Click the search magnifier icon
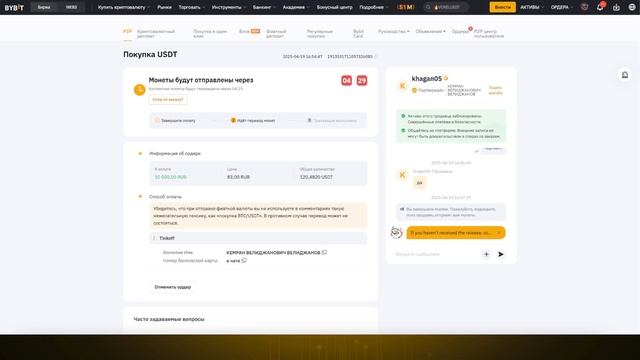Viewport: 640px width, 360px height. (x=428, y=7)
